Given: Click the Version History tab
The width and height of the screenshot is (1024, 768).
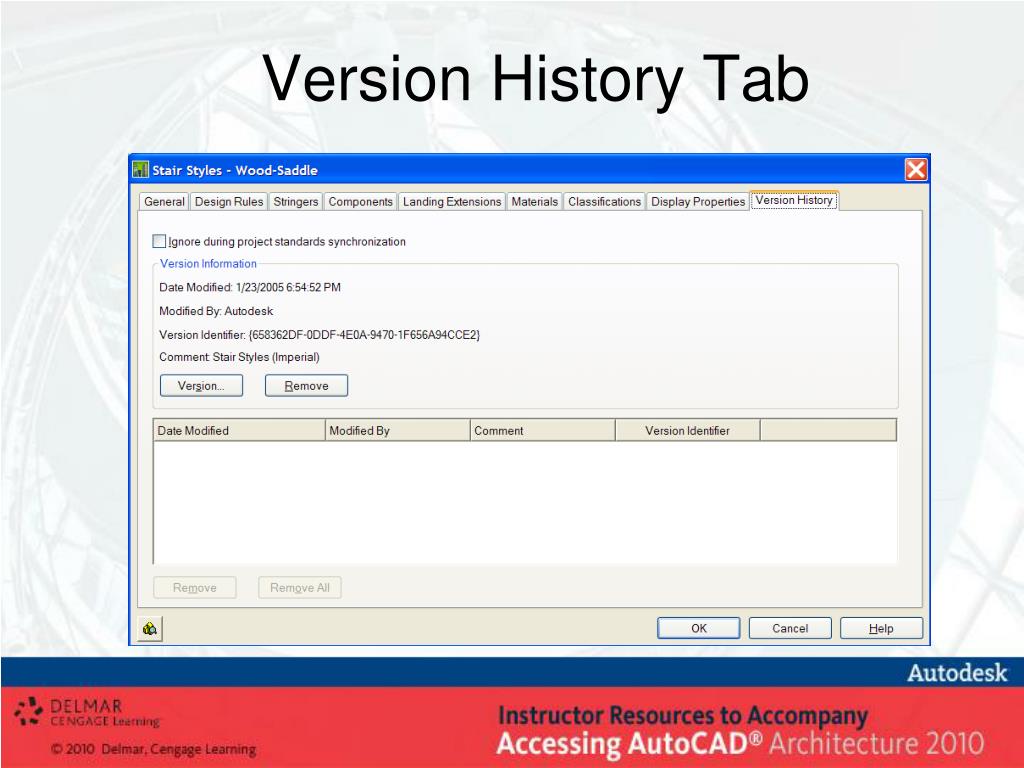Looking at the screenshot, I should pos(793,200).
